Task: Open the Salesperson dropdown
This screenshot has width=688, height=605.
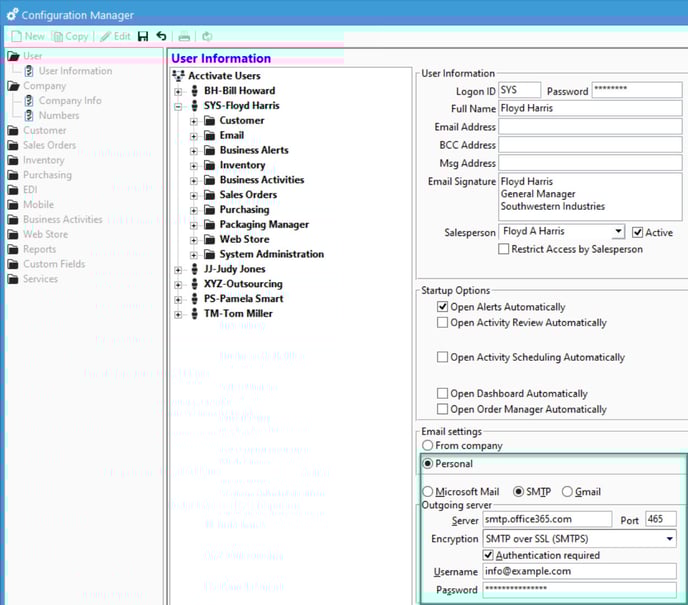Action: tap(618, 231)
